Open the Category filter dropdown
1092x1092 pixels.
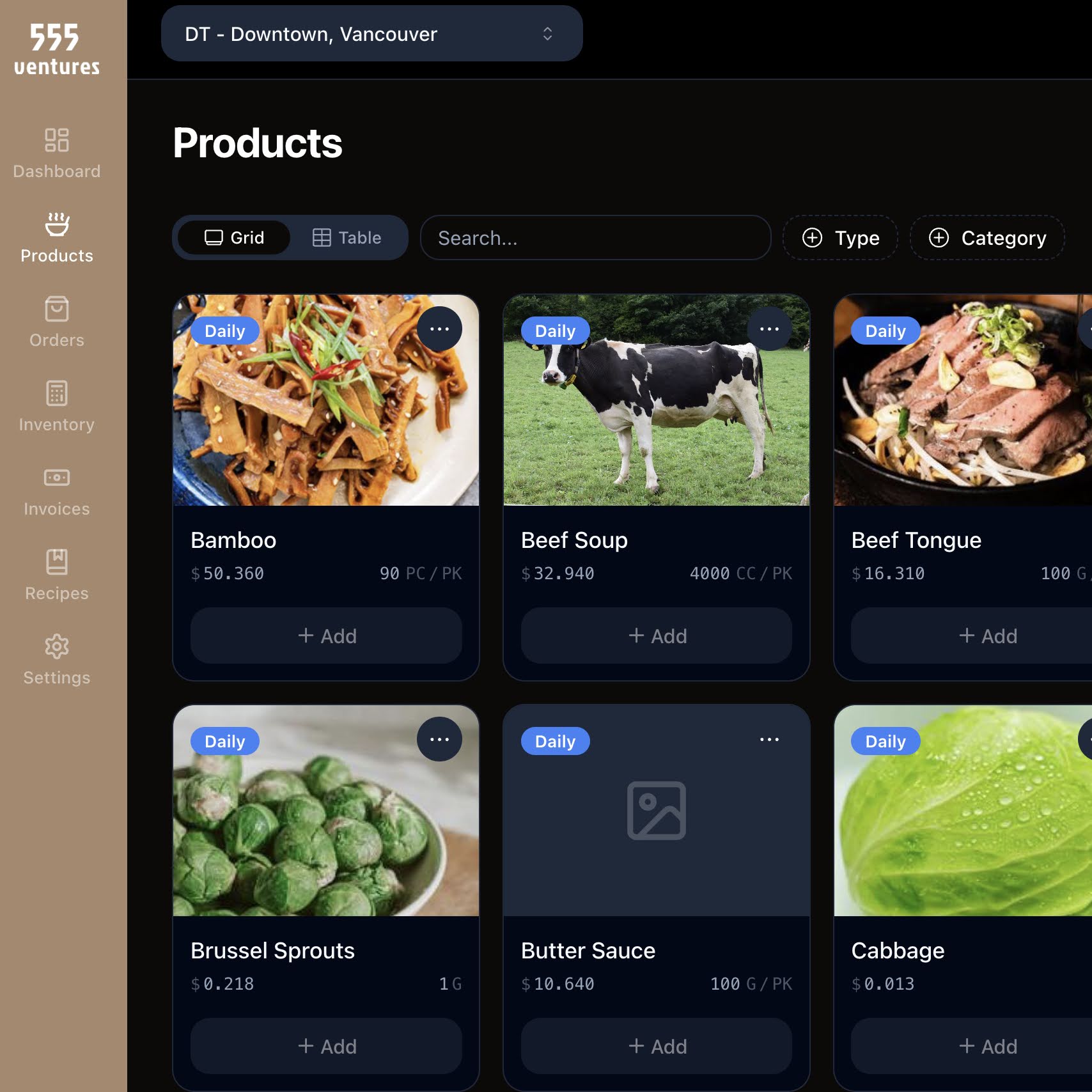tap(987, 238)
